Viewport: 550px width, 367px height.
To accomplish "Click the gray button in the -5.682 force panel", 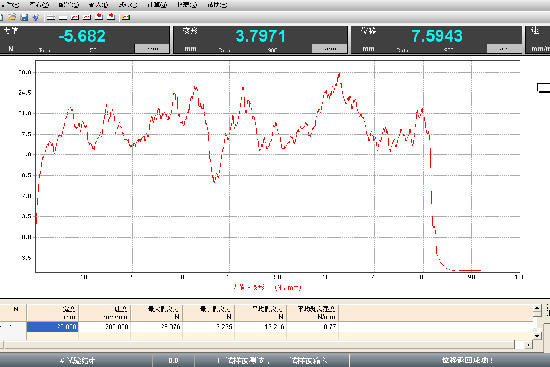I will (152, 49).
